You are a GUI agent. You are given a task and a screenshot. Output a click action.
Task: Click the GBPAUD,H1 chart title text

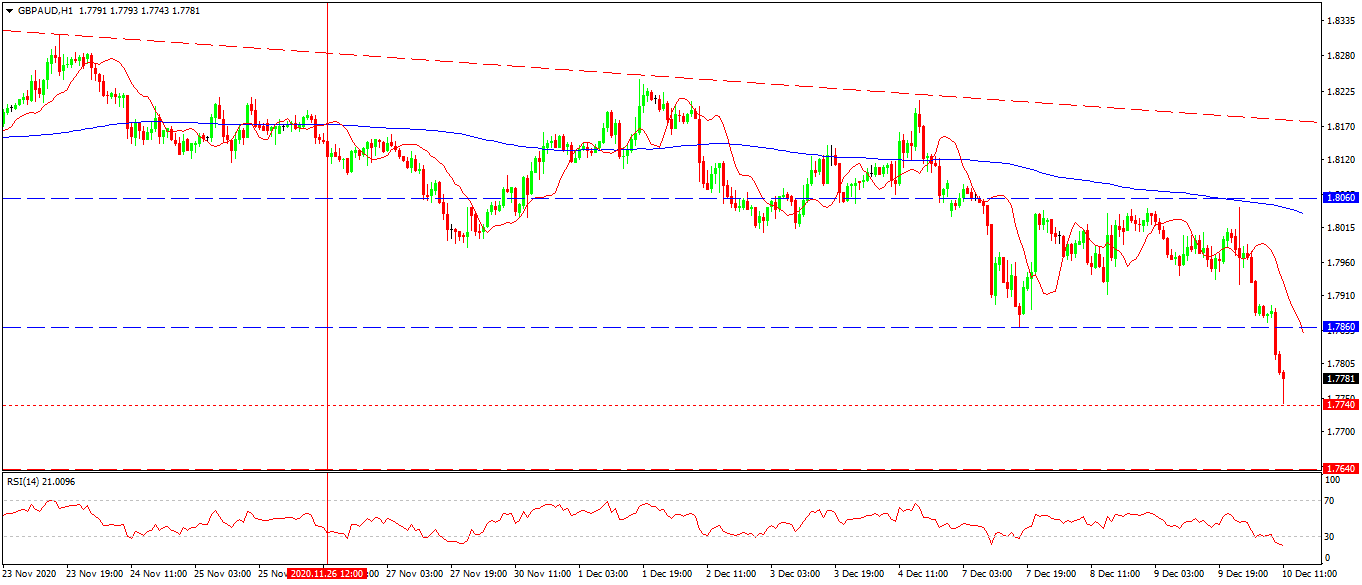pos(45,10)
